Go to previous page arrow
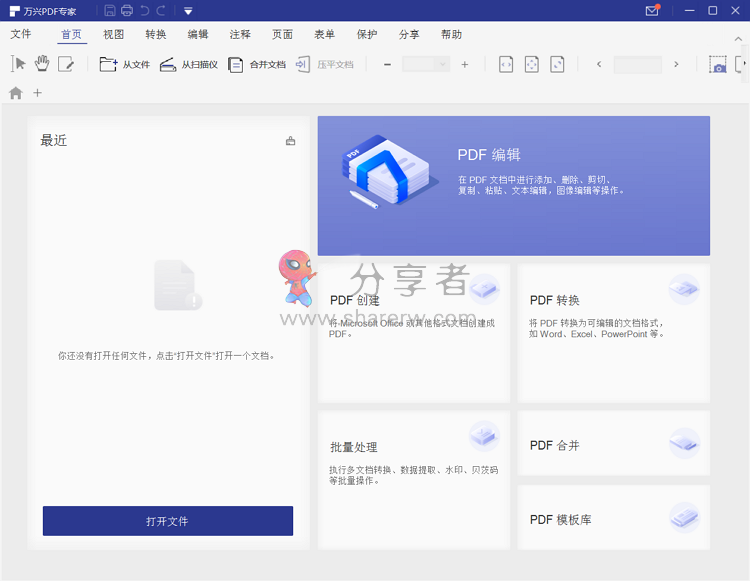Viewport: 750px width, 581px height. [599, 64]
